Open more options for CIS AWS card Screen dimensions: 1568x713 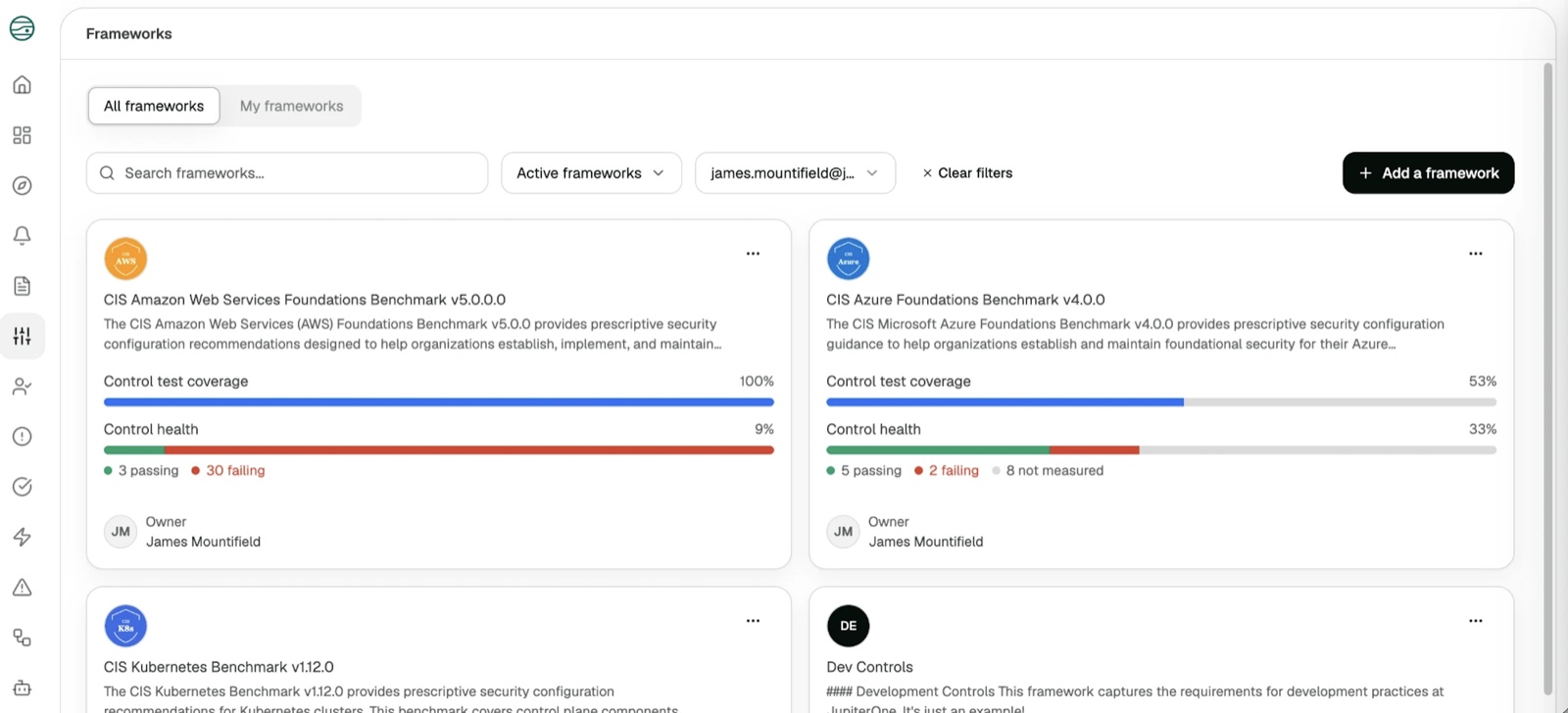tap(753, 254)
